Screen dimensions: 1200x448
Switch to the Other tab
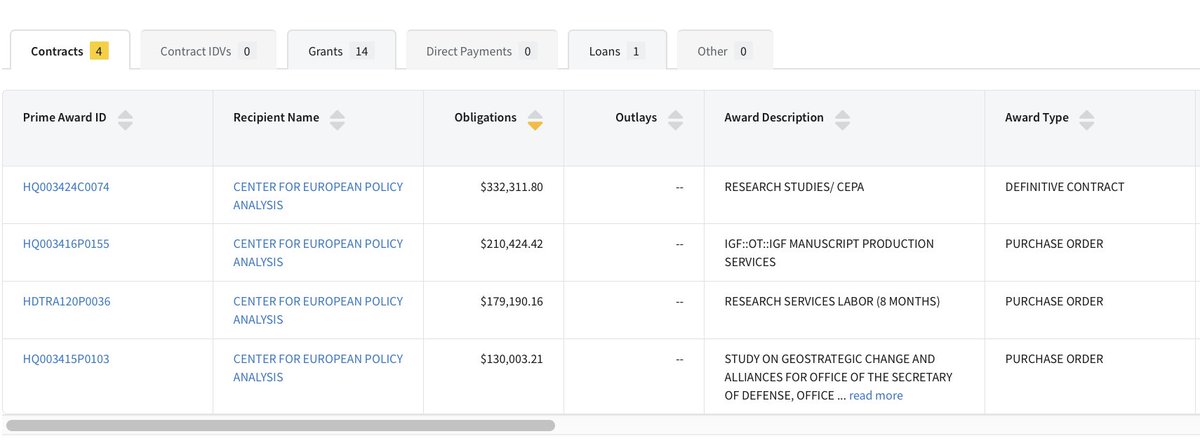tap(724, 51)
